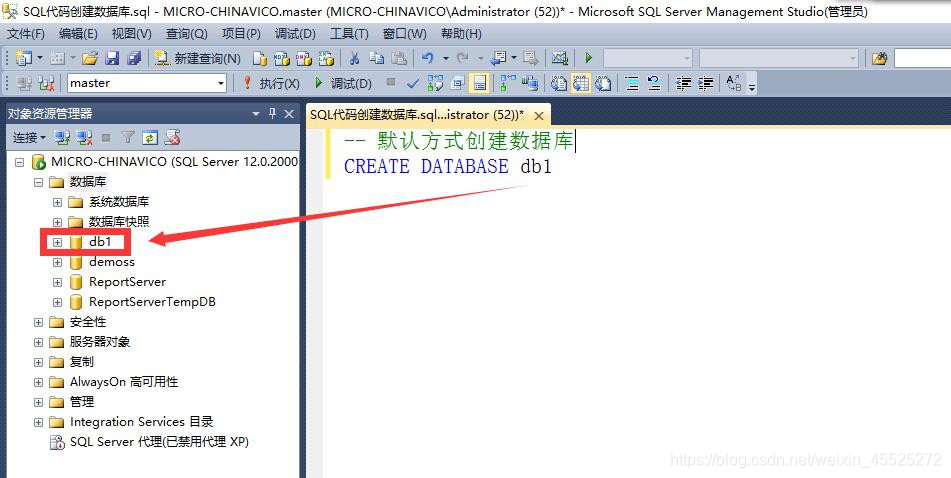Viewport: 951px width, 478px height.
Task: Open the master database dropdown
Action: 221,83
